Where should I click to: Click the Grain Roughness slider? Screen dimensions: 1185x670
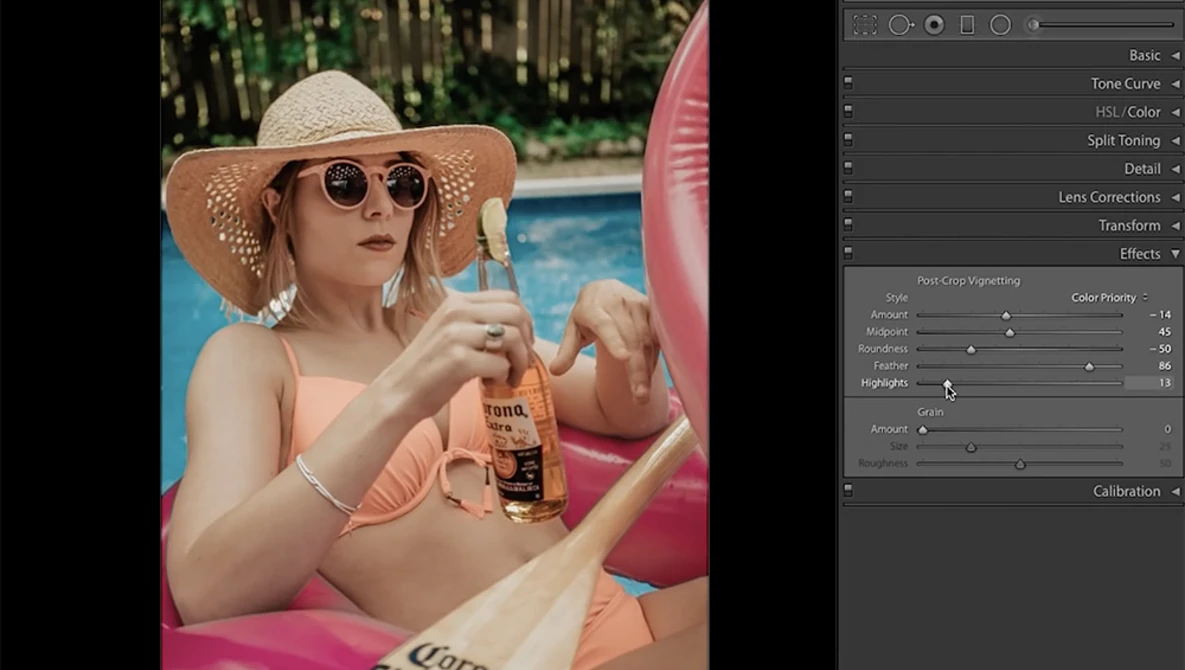pos(1019,464)
